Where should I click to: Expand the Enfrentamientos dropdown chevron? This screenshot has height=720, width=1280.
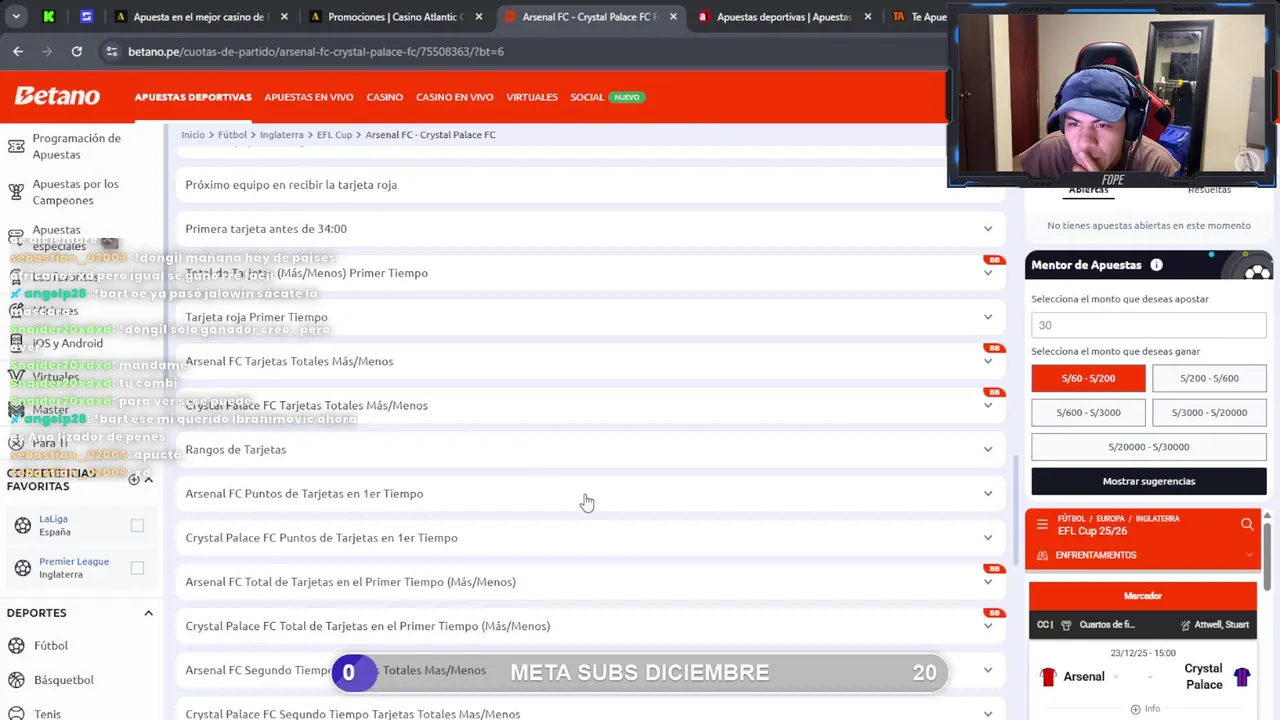pyautogui.click(x=1249, y=555)
